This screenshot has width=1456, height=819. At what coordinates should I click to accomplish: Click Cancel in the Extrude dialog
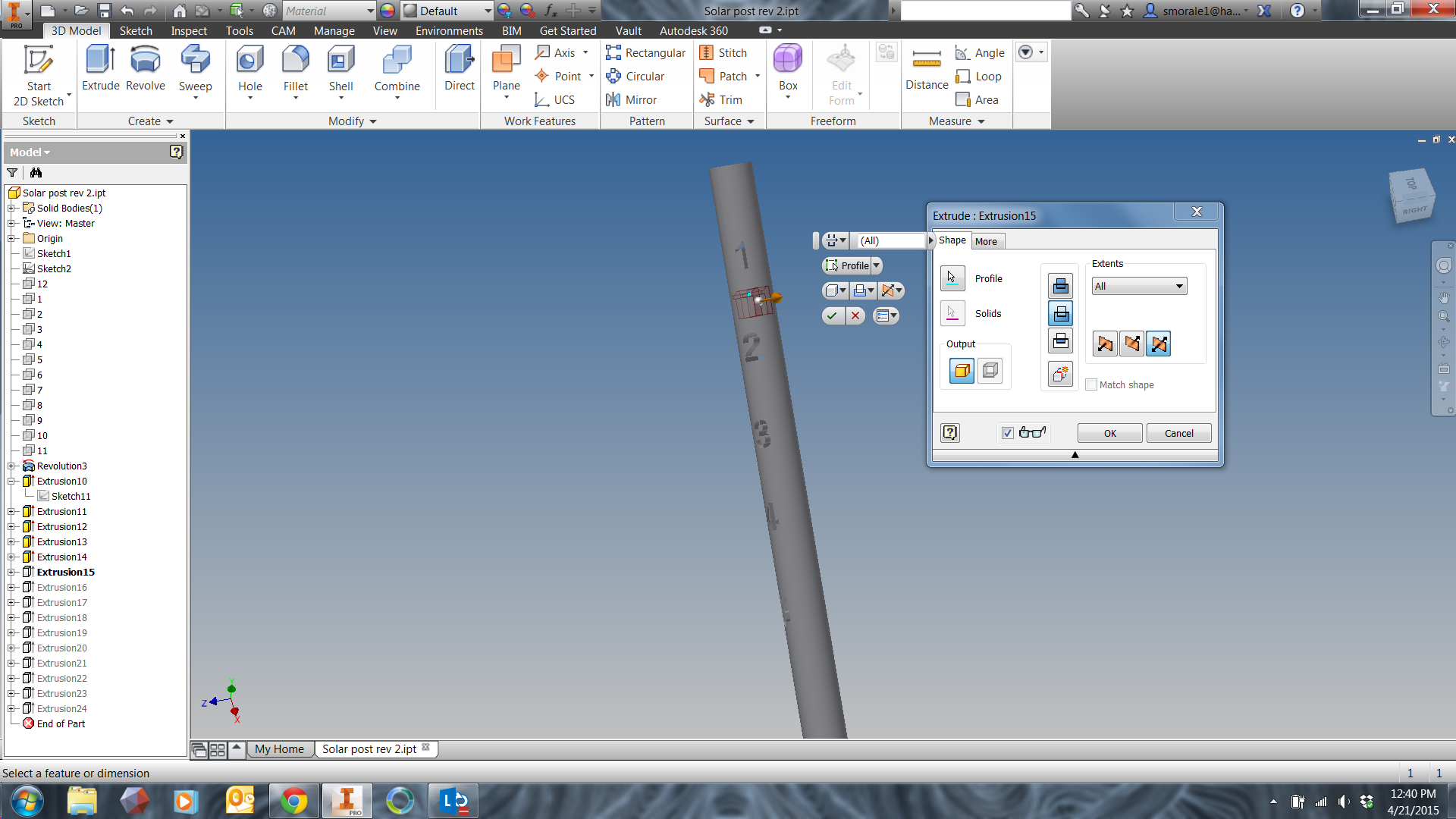[x=1178, y=433]
